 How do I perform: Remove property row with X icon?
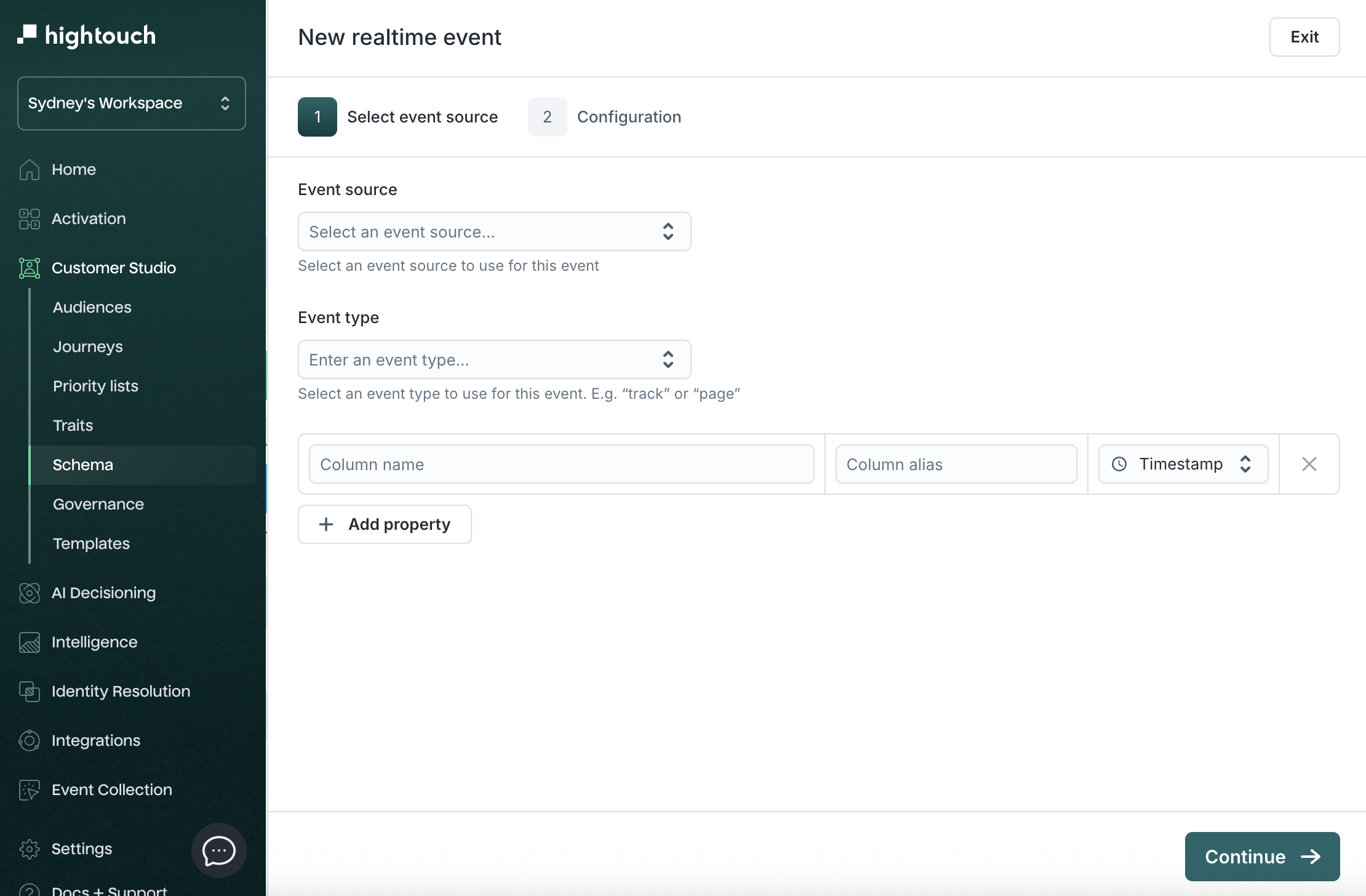[x=1309, y=464]
